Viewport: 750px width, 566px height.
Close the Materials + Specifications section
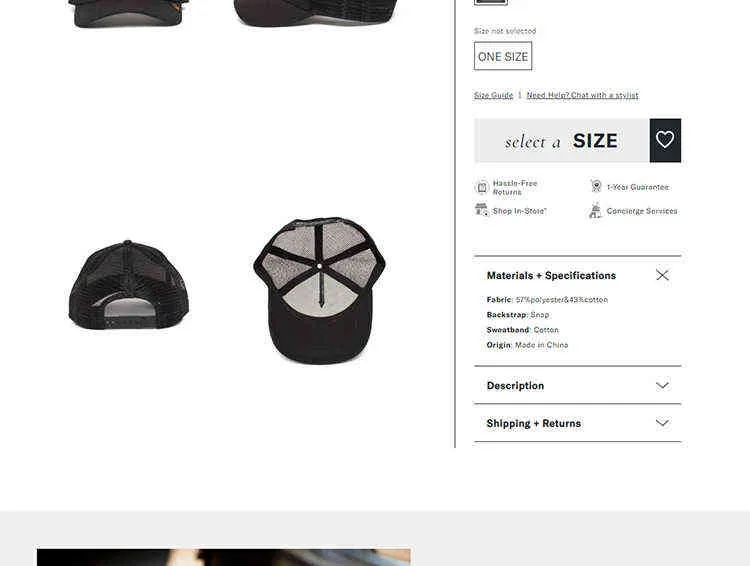point(662,275)
